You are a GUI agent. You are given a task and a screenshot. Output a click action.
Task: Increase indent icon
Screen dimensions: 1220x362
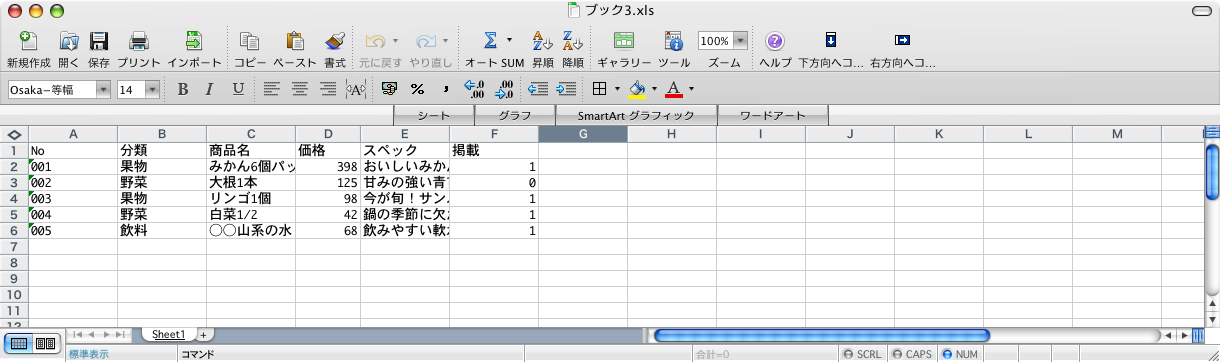coord(566,90)
